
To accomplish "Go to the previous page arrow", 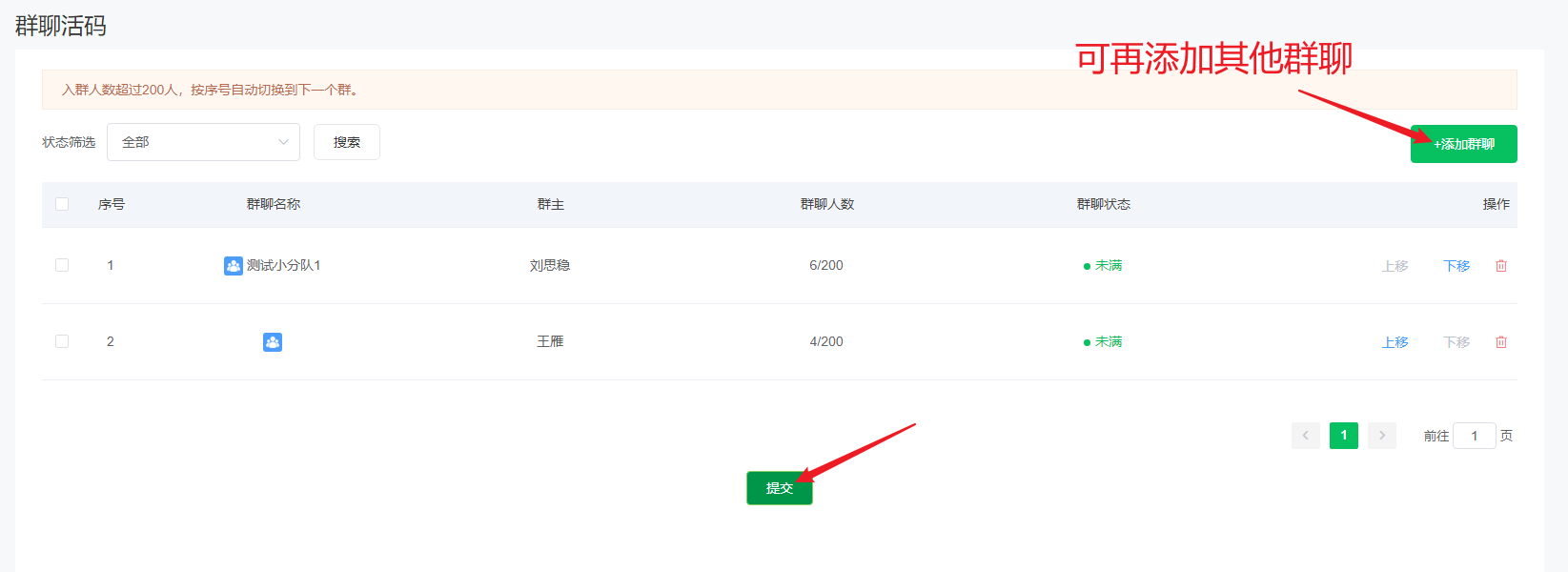I will 1305,436.
